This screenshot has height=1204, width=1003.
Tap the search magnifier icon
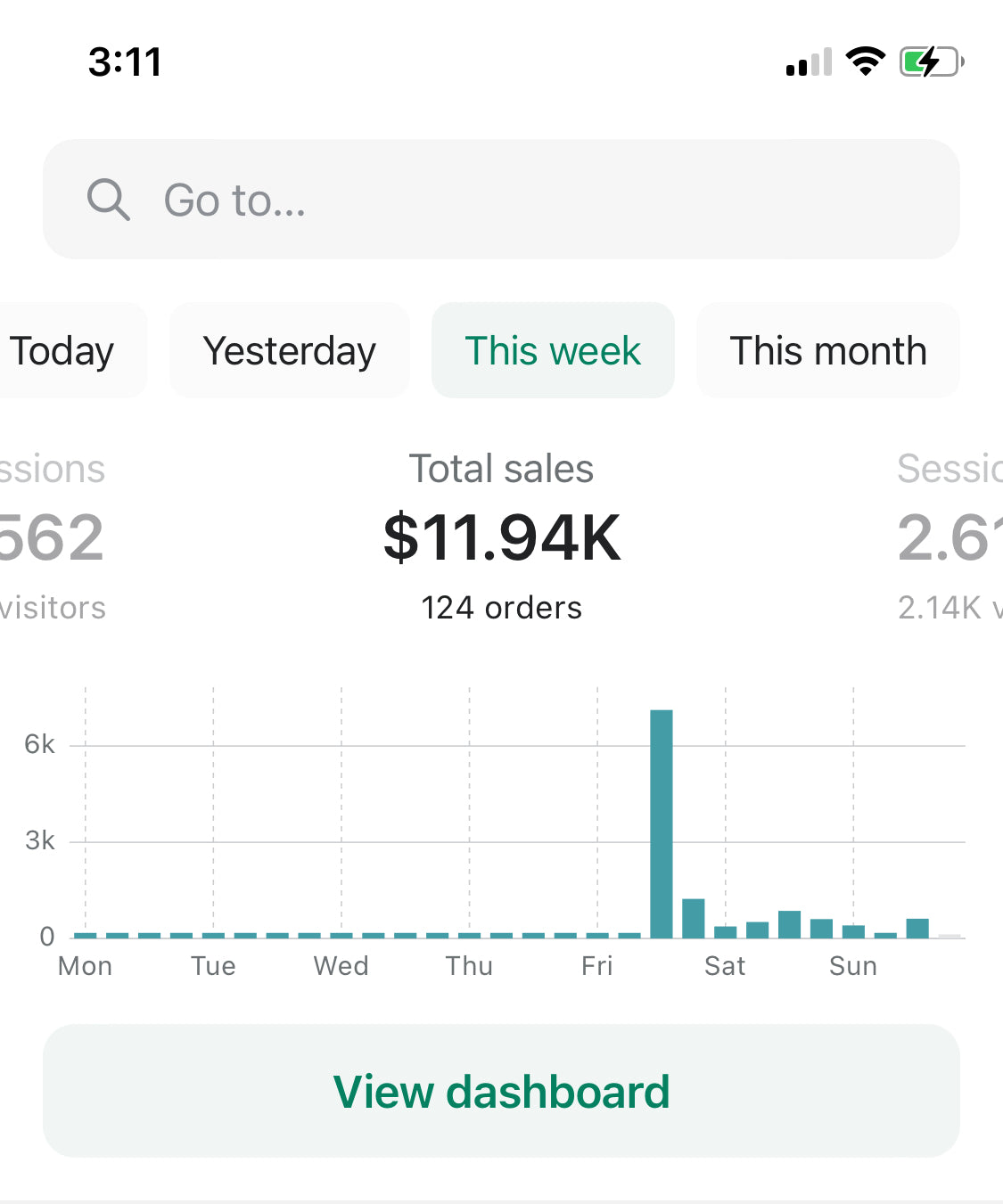pyautogui.click(x=108, y=199)
